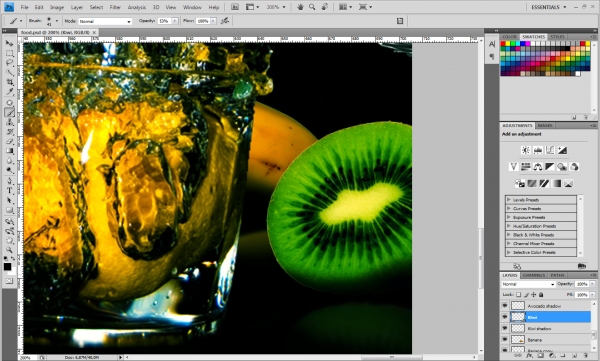
Task: Switch to the Styles tab
Action: click(557, 36)
